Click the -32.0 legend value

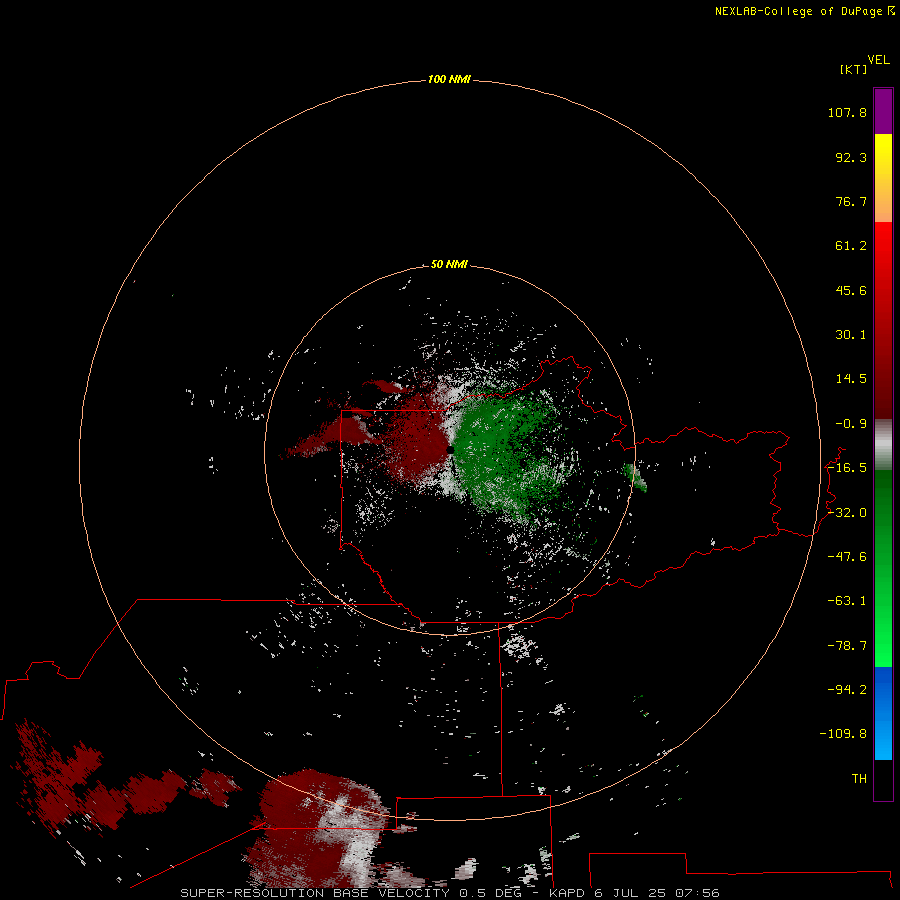coord(847,513)
